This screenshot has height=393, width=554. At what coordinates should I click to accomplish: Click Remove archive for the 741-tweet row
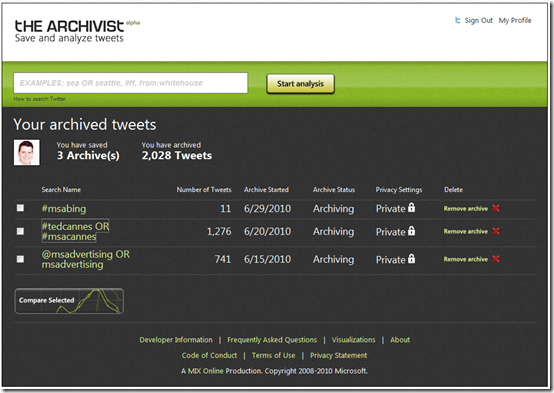466,259
